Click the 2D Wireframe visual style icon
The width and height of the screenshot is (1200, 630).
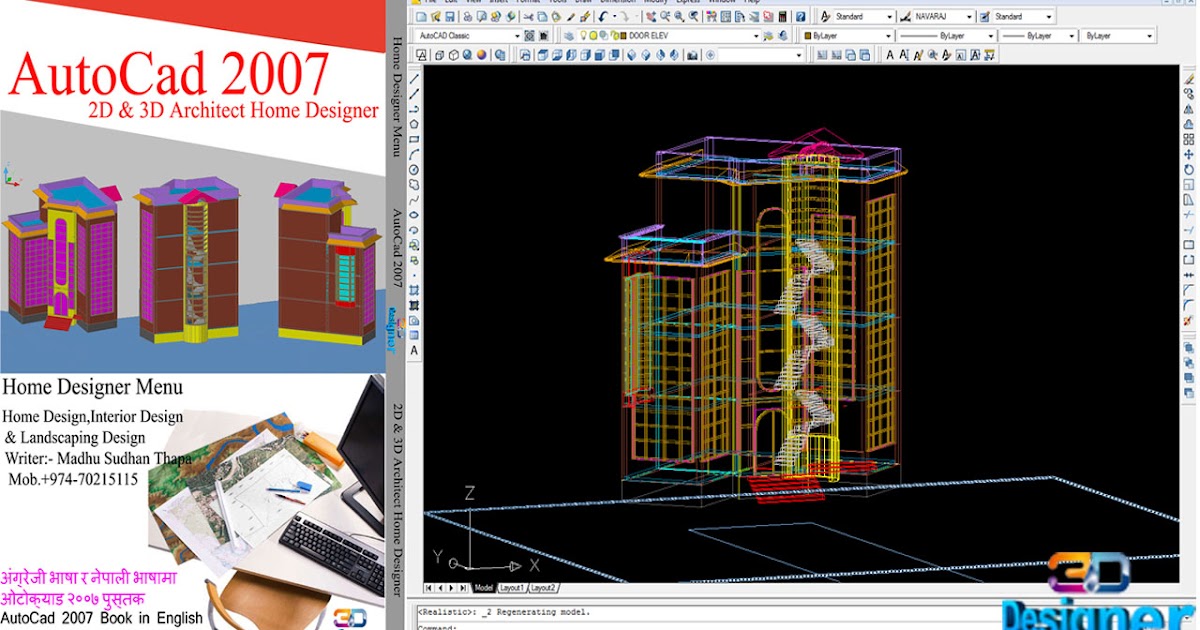tap(422, 55)
